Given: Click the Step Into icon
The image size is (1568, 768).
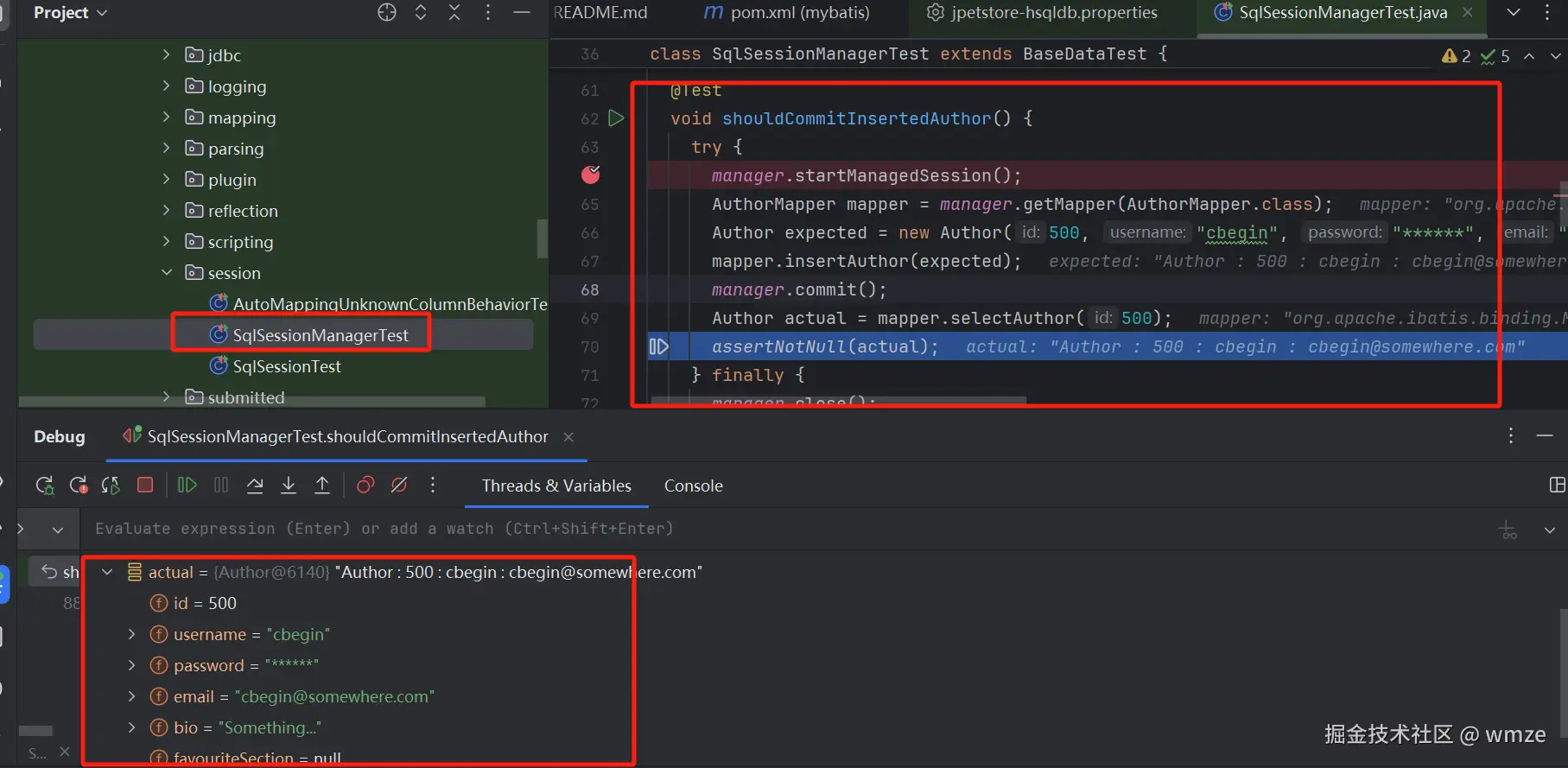Looking at the screenshot, I should click(x=289, y=486).
